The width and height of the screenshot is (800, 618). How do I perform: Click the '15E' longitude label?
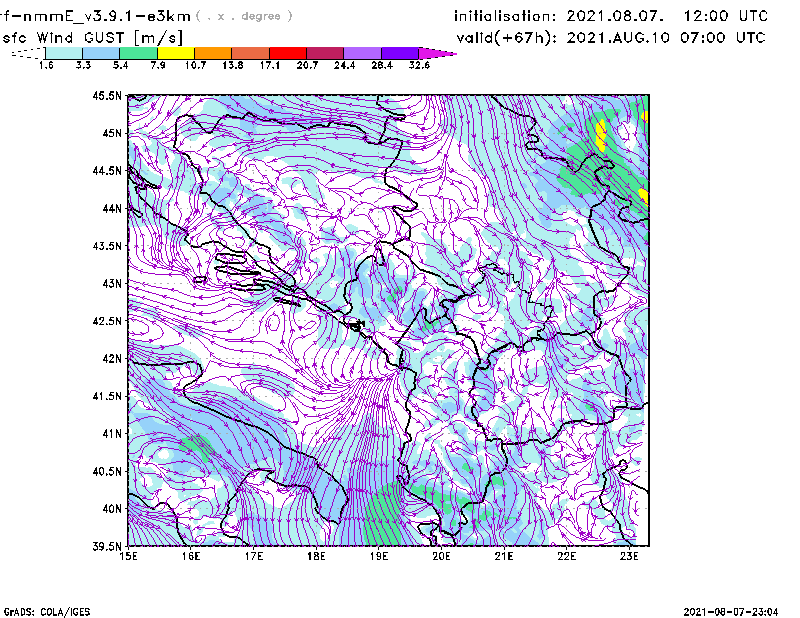pyautogui.click(x=128, y=556)
